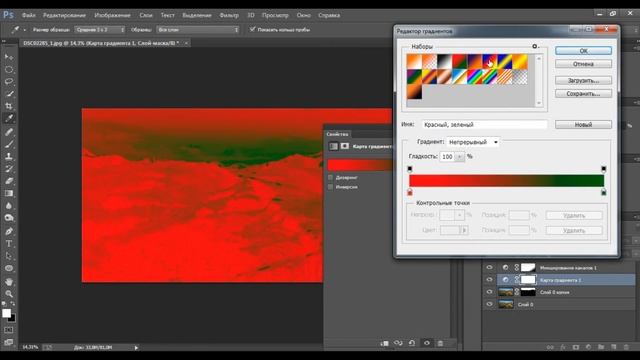
Task: Select the Quick Selection brush tool
Action: click(x=9, y=94)
